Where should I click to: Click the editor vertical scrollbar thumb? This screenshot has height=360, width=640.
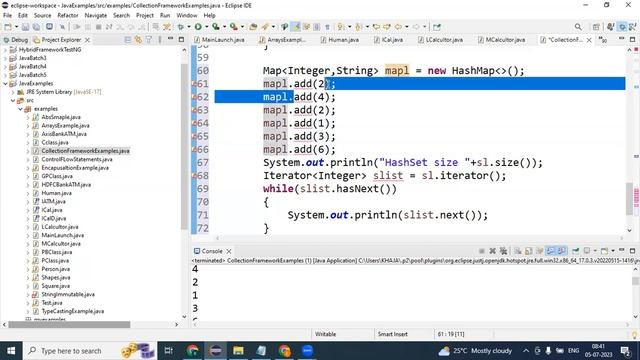pyautogui.click(x=629, y=199)
